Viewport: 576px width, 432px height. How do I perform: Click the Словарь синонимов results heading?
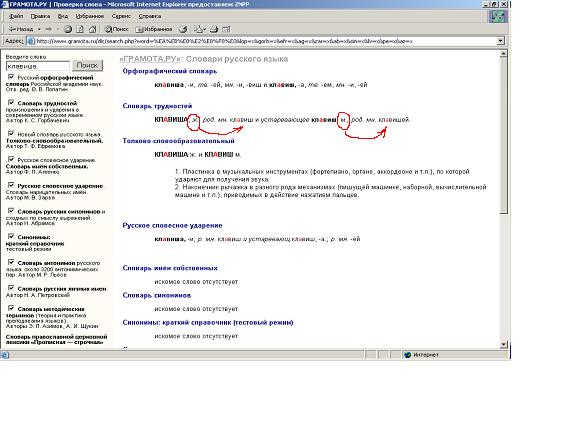click(x=156, y=295)
